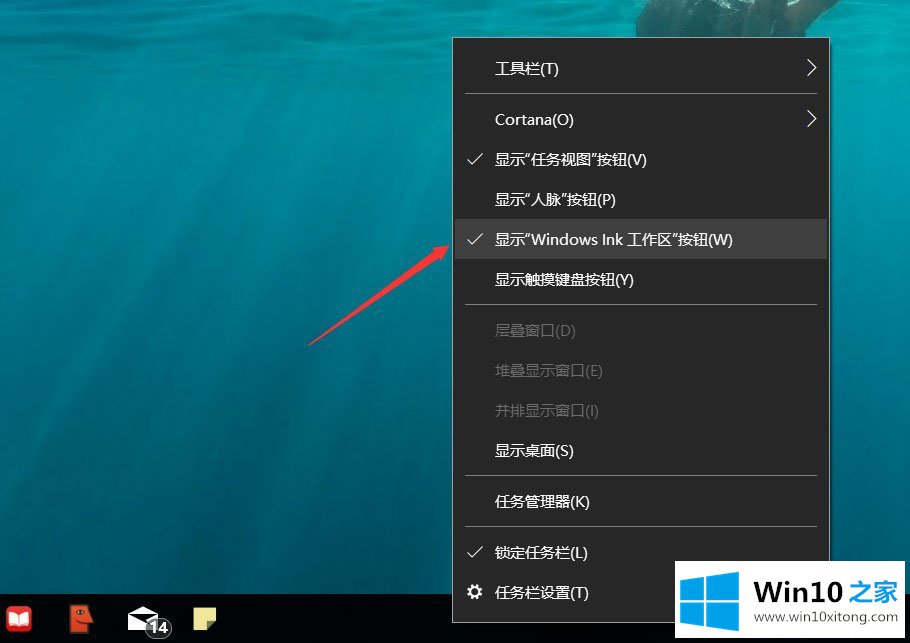910x643 pixels.
Task: Choose 堆叠显示窗口(E) menu entry
Action: (x=641, y=370)
